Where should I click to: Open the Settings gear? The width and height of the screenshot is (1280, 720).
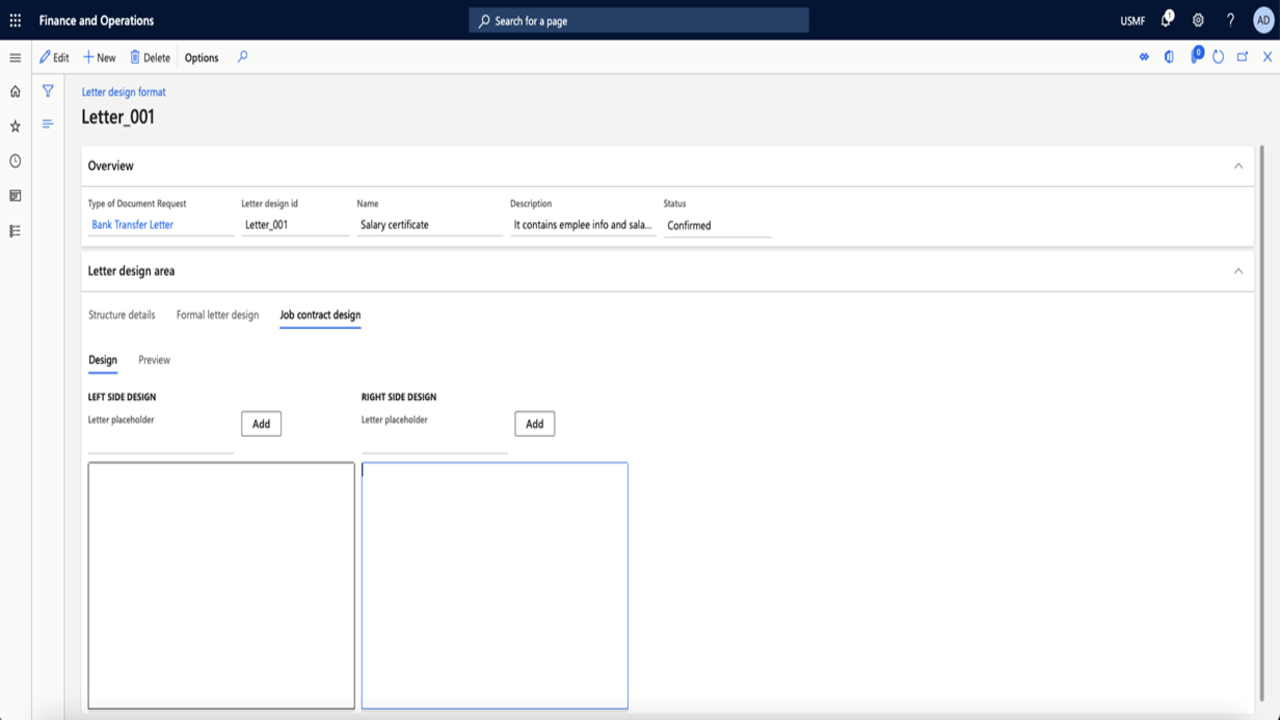[x=1196, y=20]
